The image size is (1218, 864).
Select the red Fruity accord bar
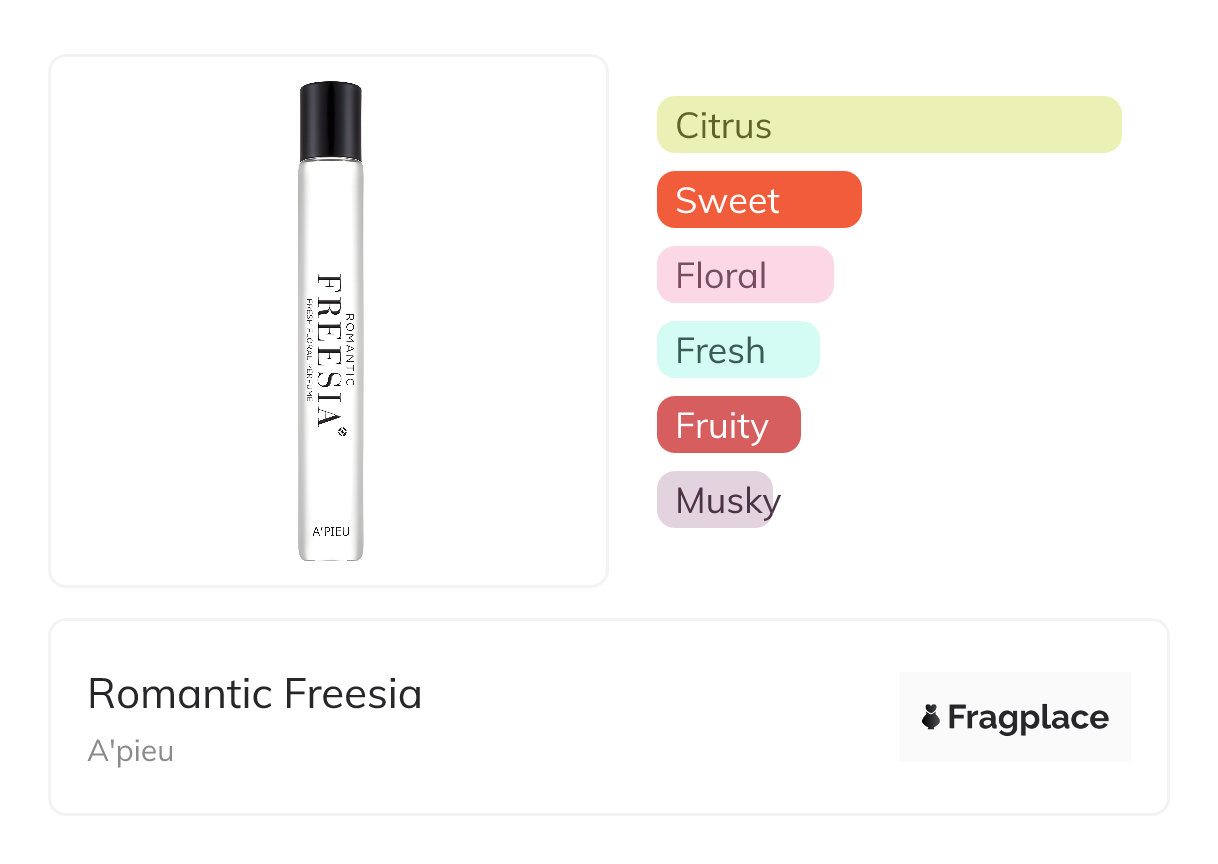728,425
